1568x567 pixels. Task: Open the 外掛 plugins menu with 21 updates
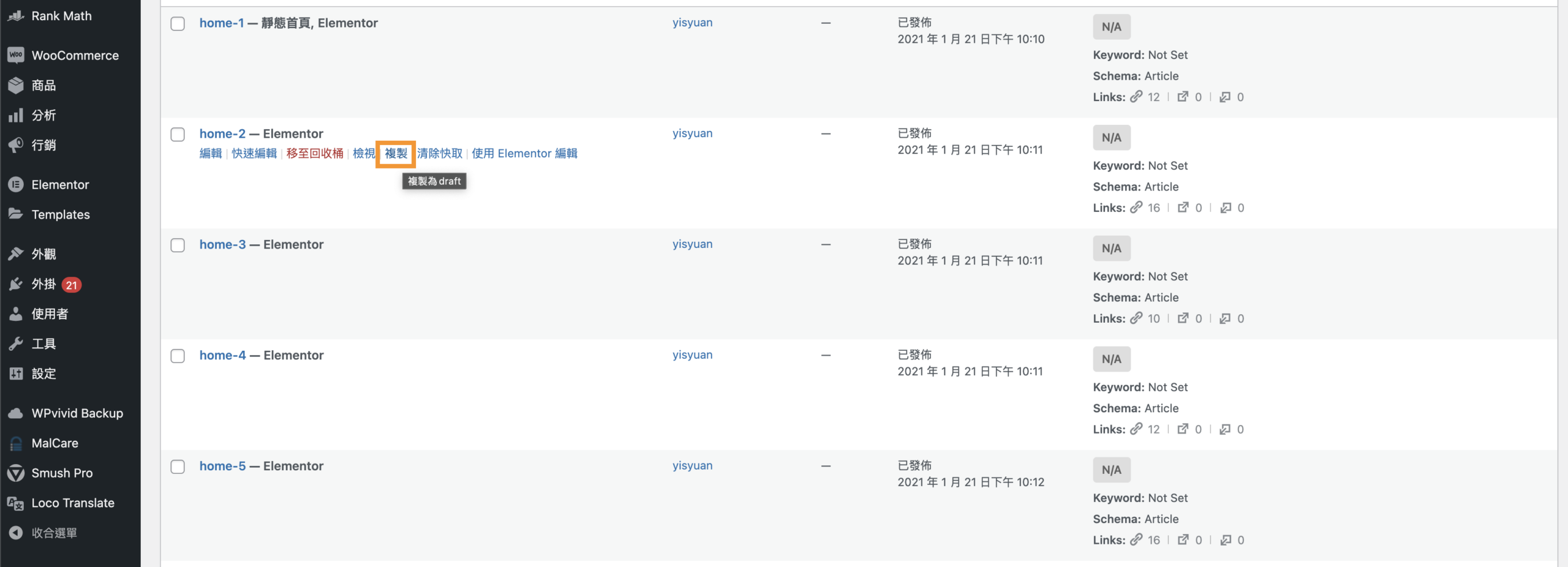(x=44, y=284)
